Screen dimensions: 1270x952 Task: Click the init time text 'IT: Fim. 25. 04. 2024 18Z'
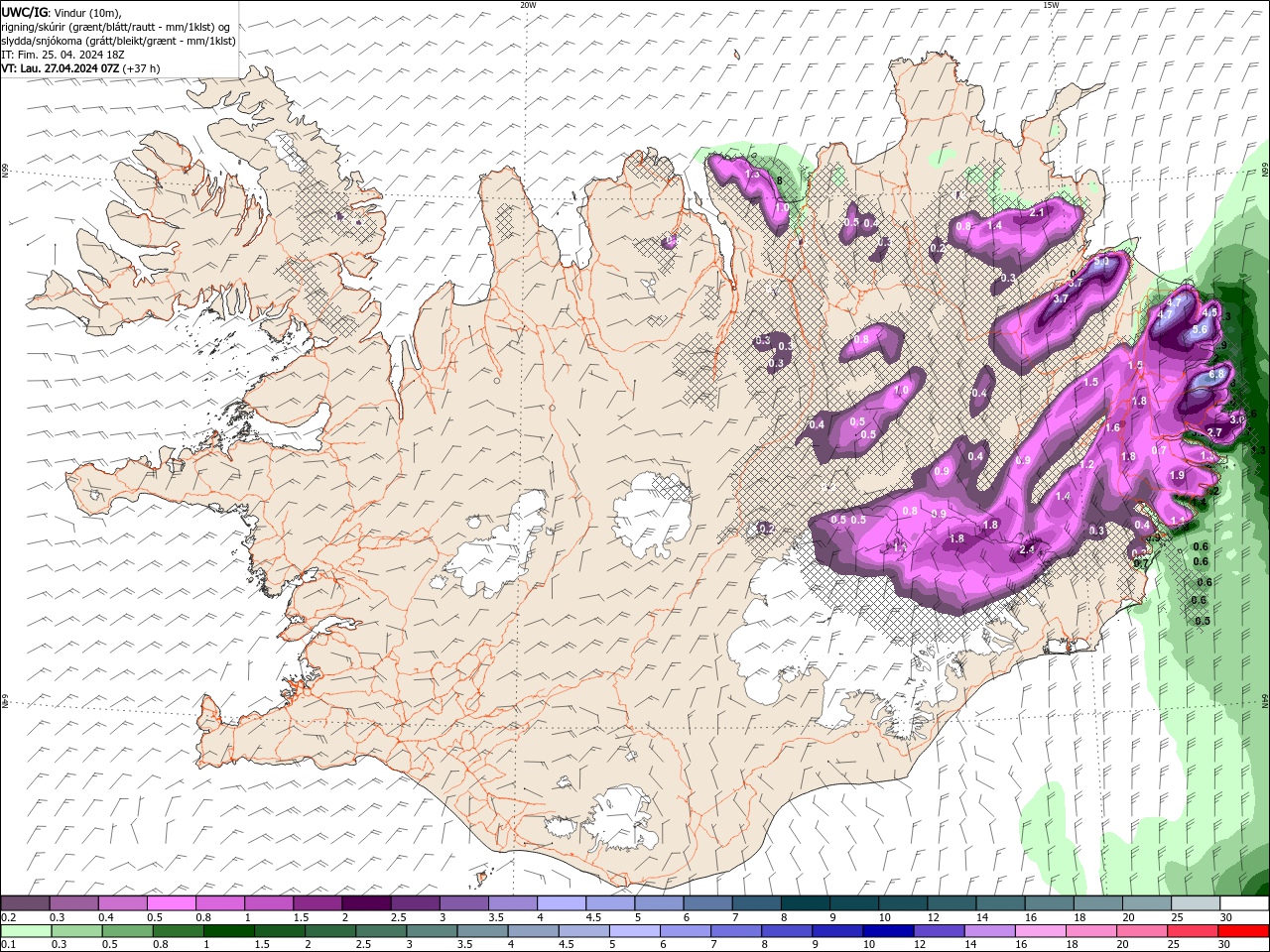tap(63, 55)
